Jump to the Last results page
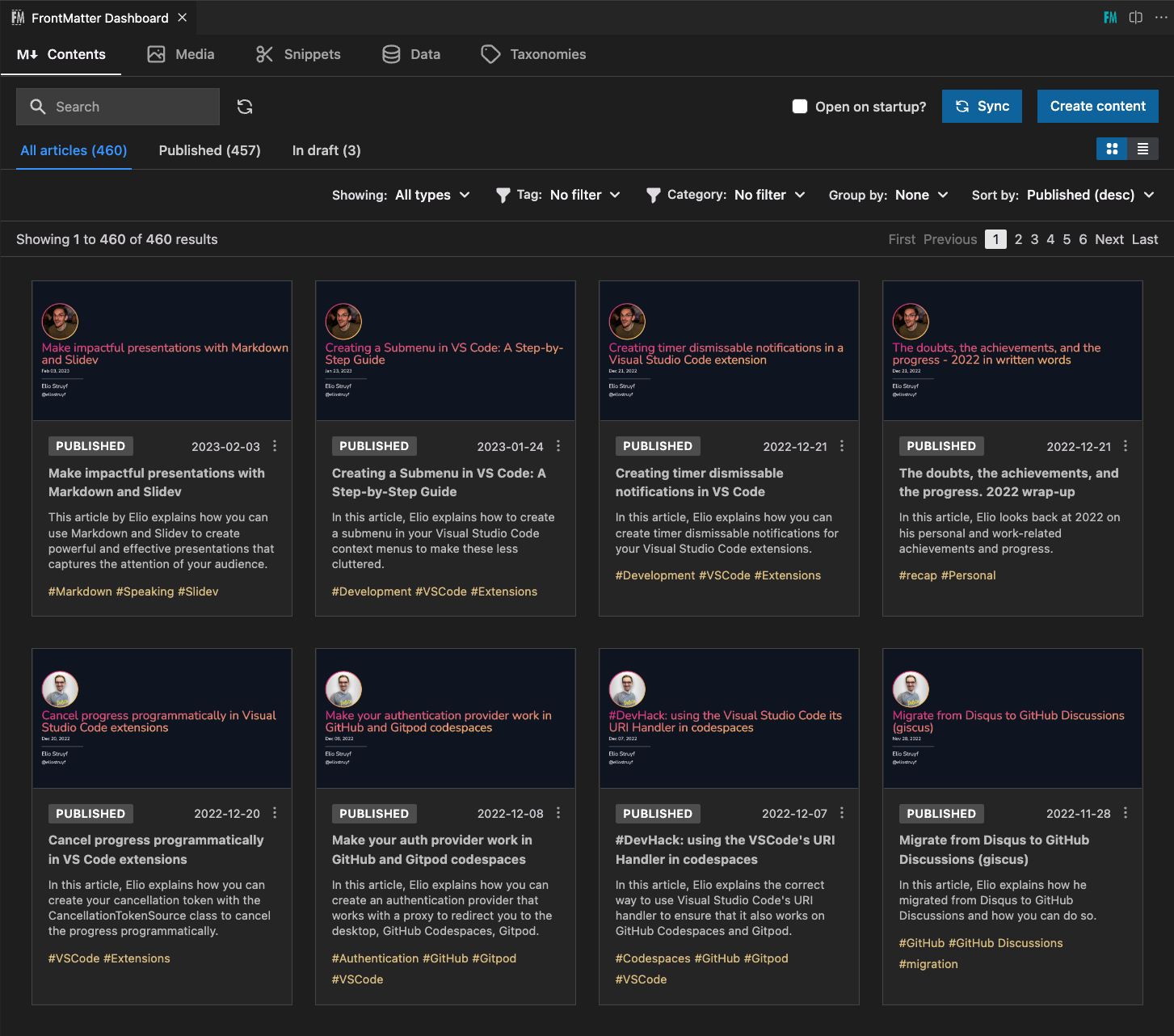 click(1145, 239)
